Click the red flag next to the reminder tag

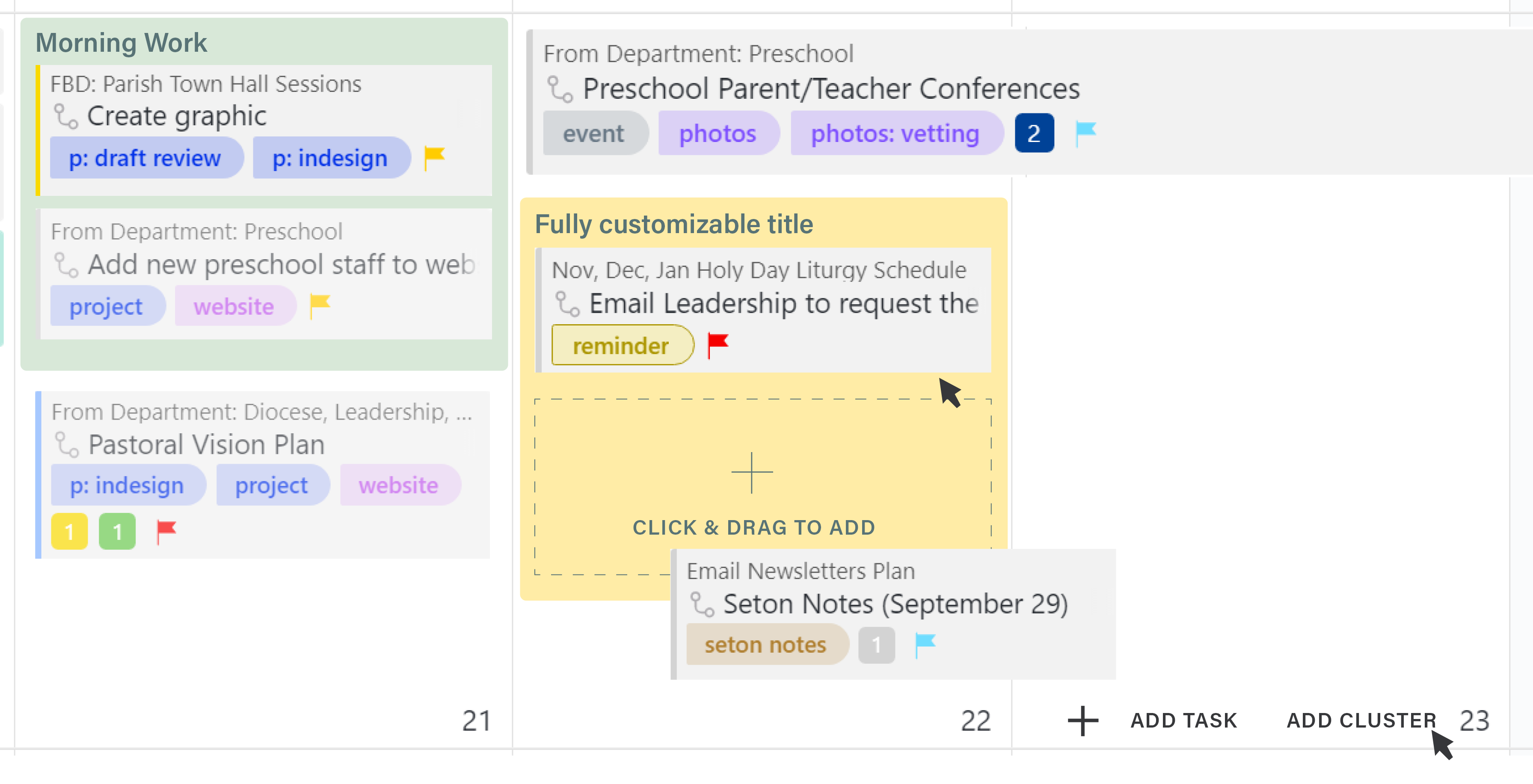click(x=718, y=345)
